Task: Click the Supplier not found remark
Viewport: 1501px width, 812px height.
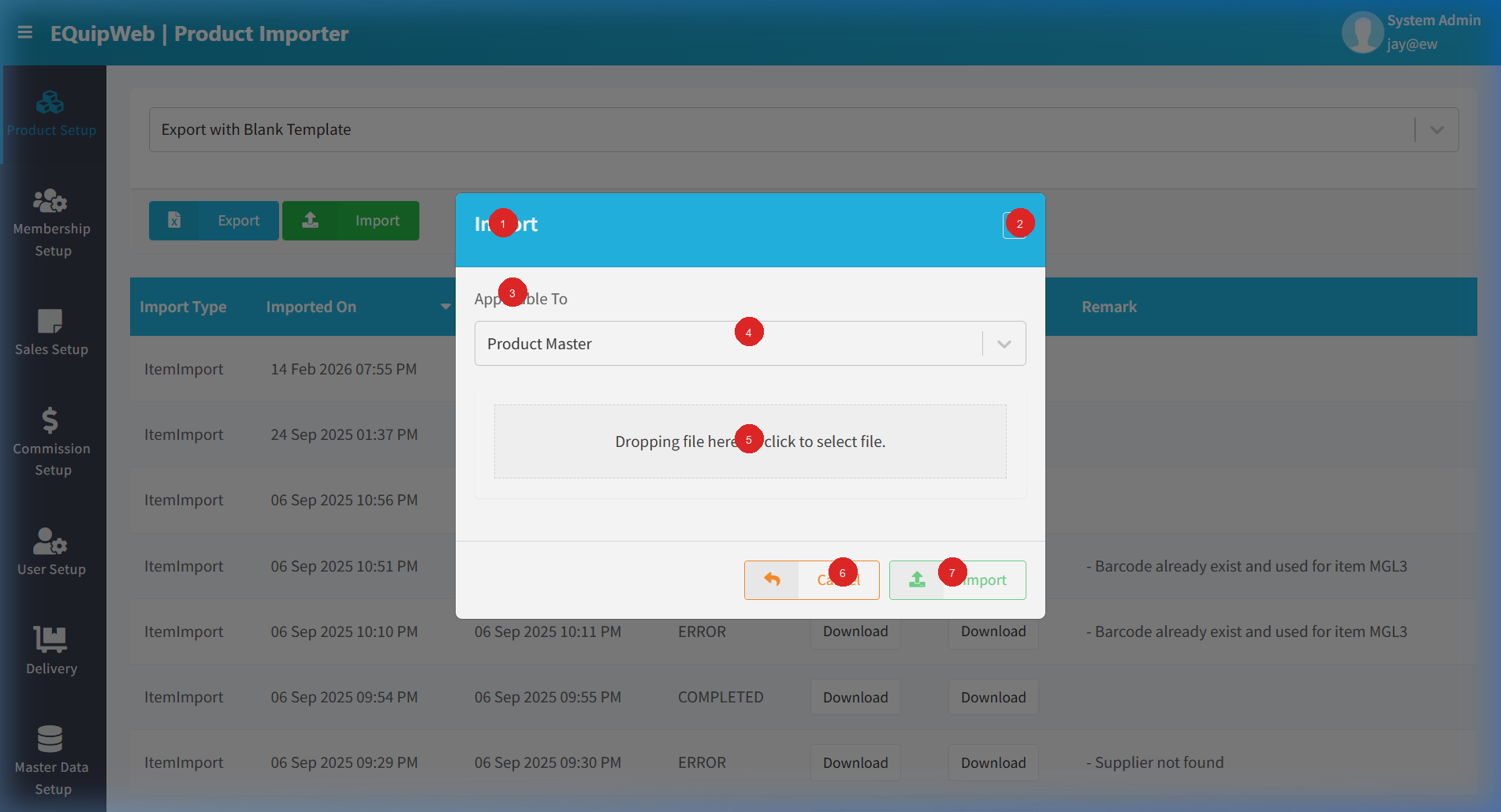Action: [1155, 762]
